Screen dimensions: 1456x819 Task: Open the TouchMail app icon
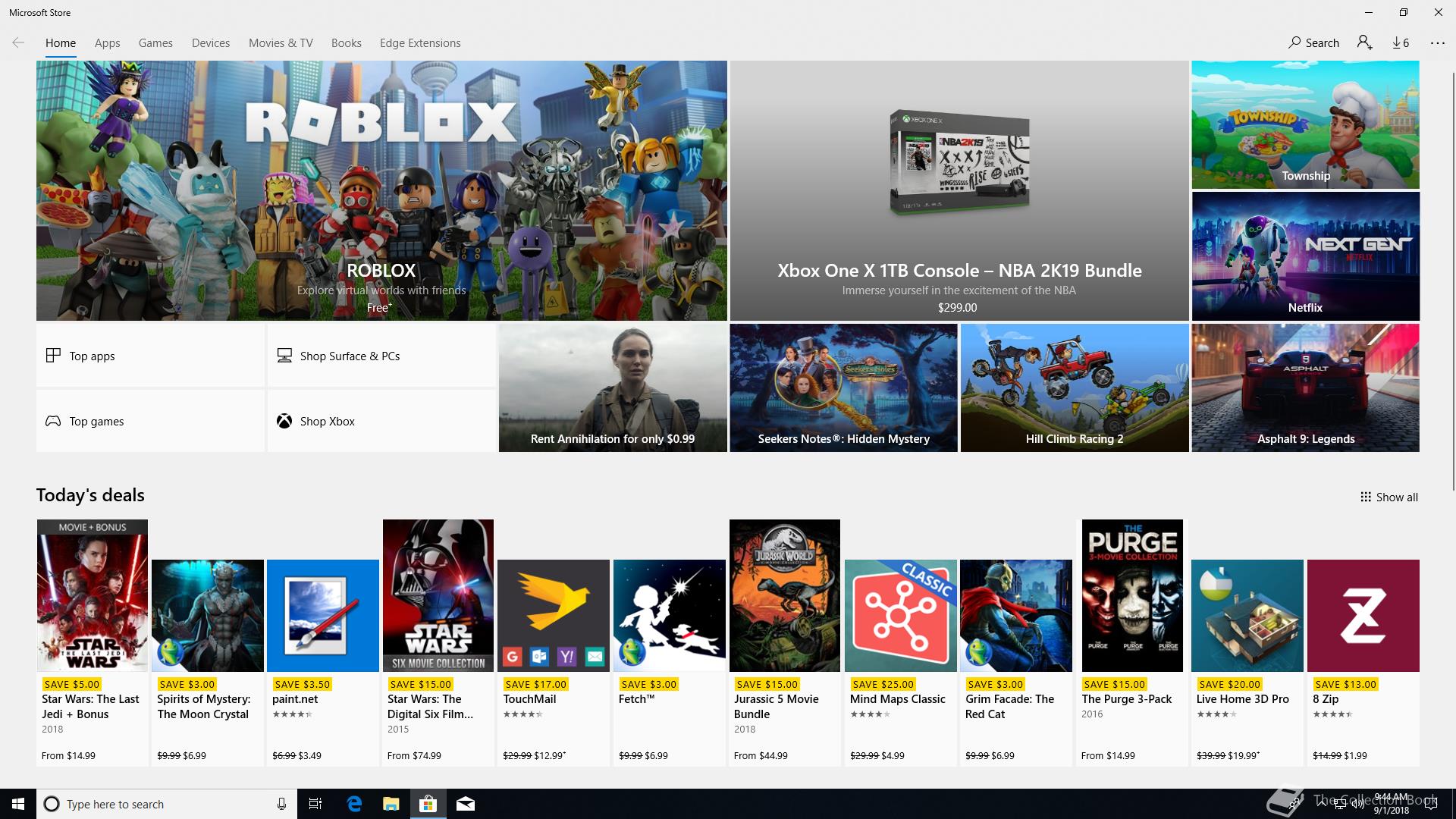point(554,616)
